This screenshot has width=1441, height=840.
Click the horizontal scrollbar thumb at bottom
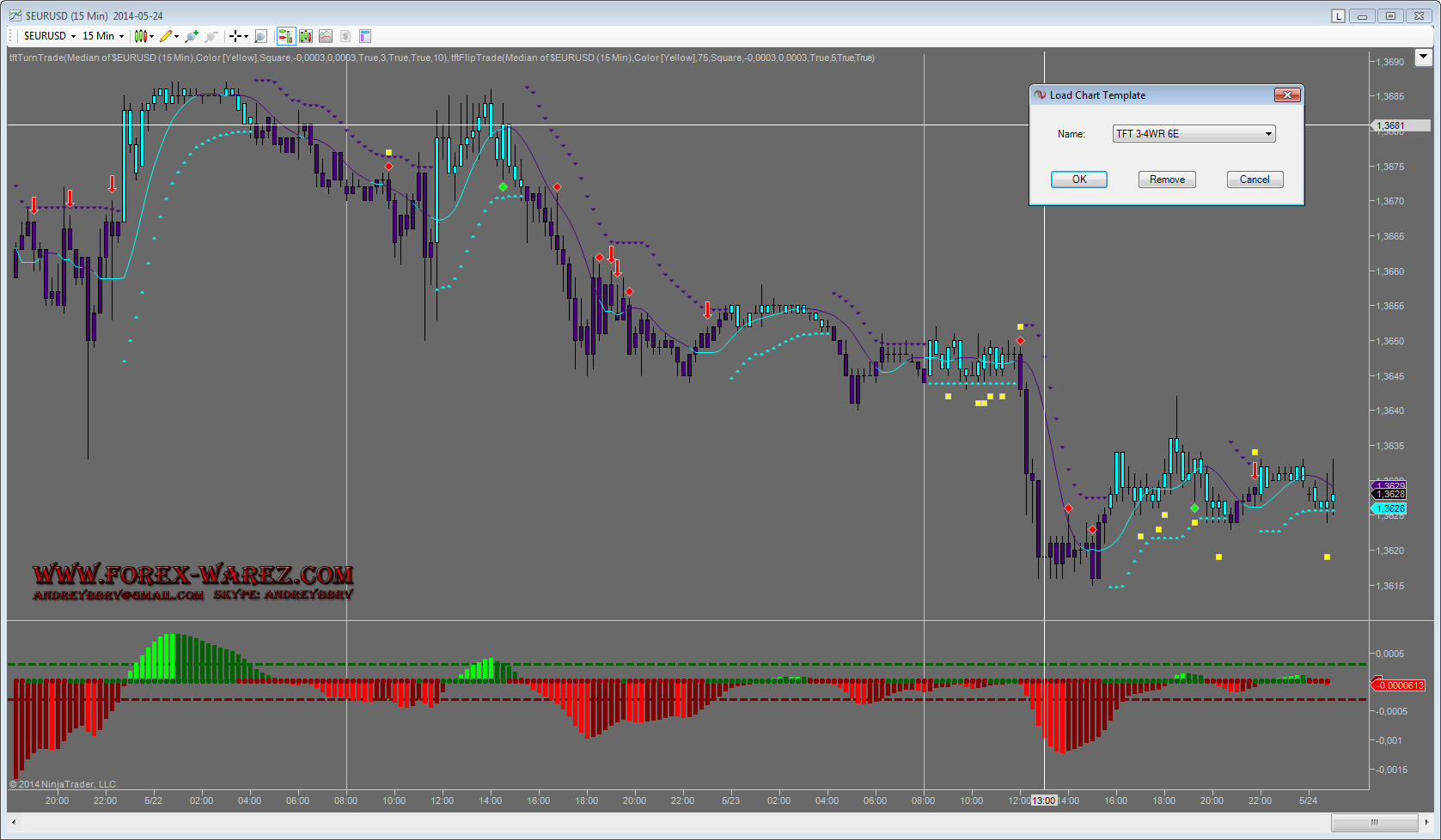coord(1374,822)
